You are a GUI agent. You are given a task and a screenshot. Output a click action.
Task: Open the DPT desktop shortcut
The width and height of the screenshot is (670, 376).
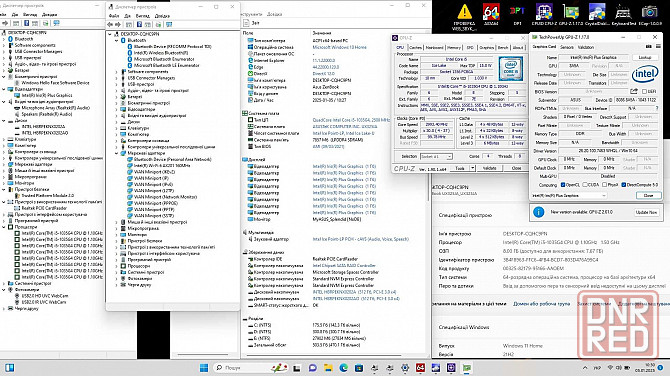pyautogui.click(x=517, y=15)
